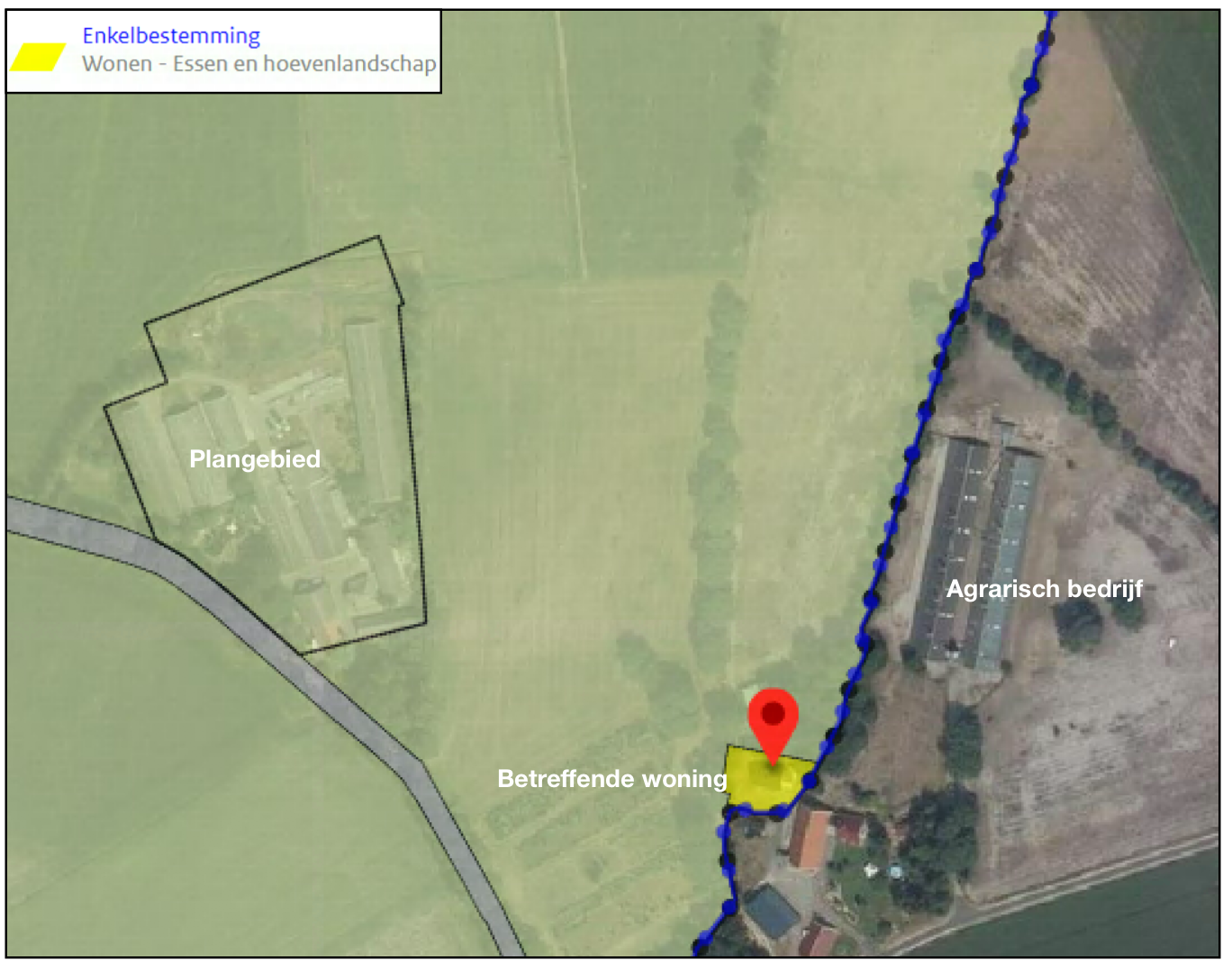
Task: Click the dark blue solar roof building
Action: [773, 911]
